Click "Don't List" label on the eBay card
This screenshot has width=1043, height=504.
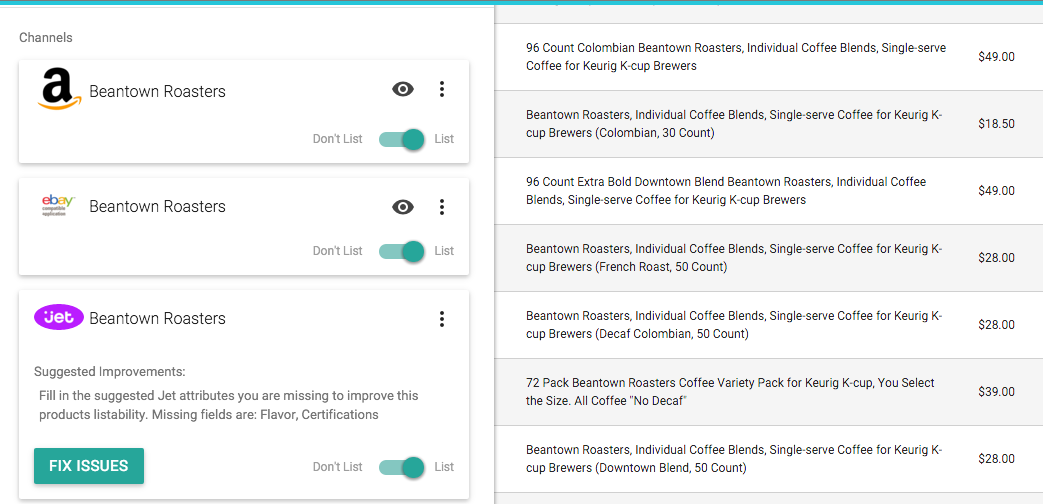[337, 251]
